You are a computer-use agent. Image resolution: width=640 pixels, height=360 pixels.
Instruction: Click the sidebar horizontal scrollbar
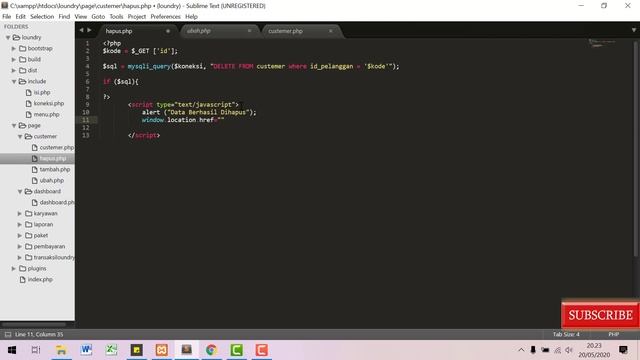(34, 325)
